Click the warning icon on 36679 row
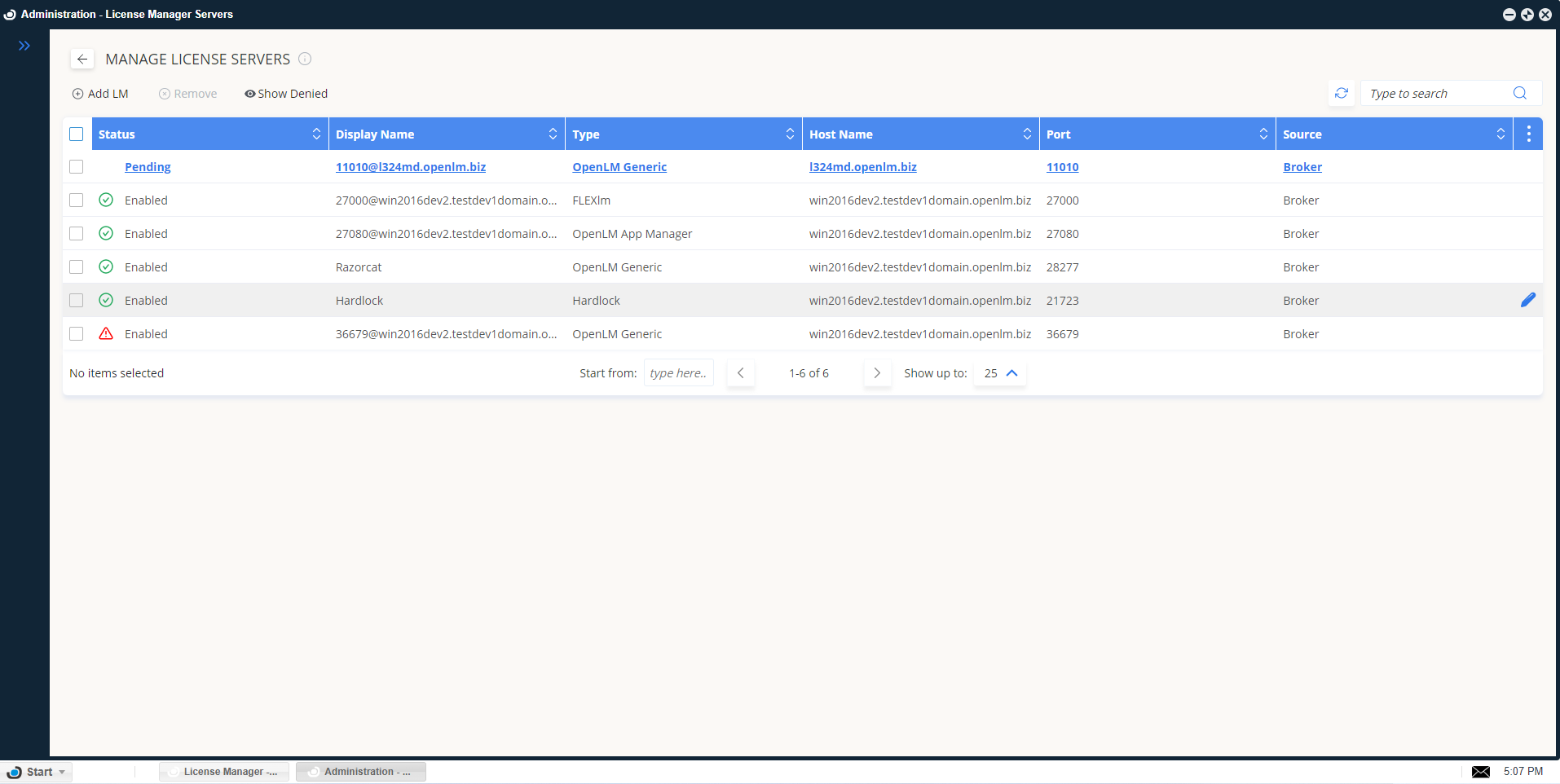The image size is (1560, 784). click(x=106, y=333)
